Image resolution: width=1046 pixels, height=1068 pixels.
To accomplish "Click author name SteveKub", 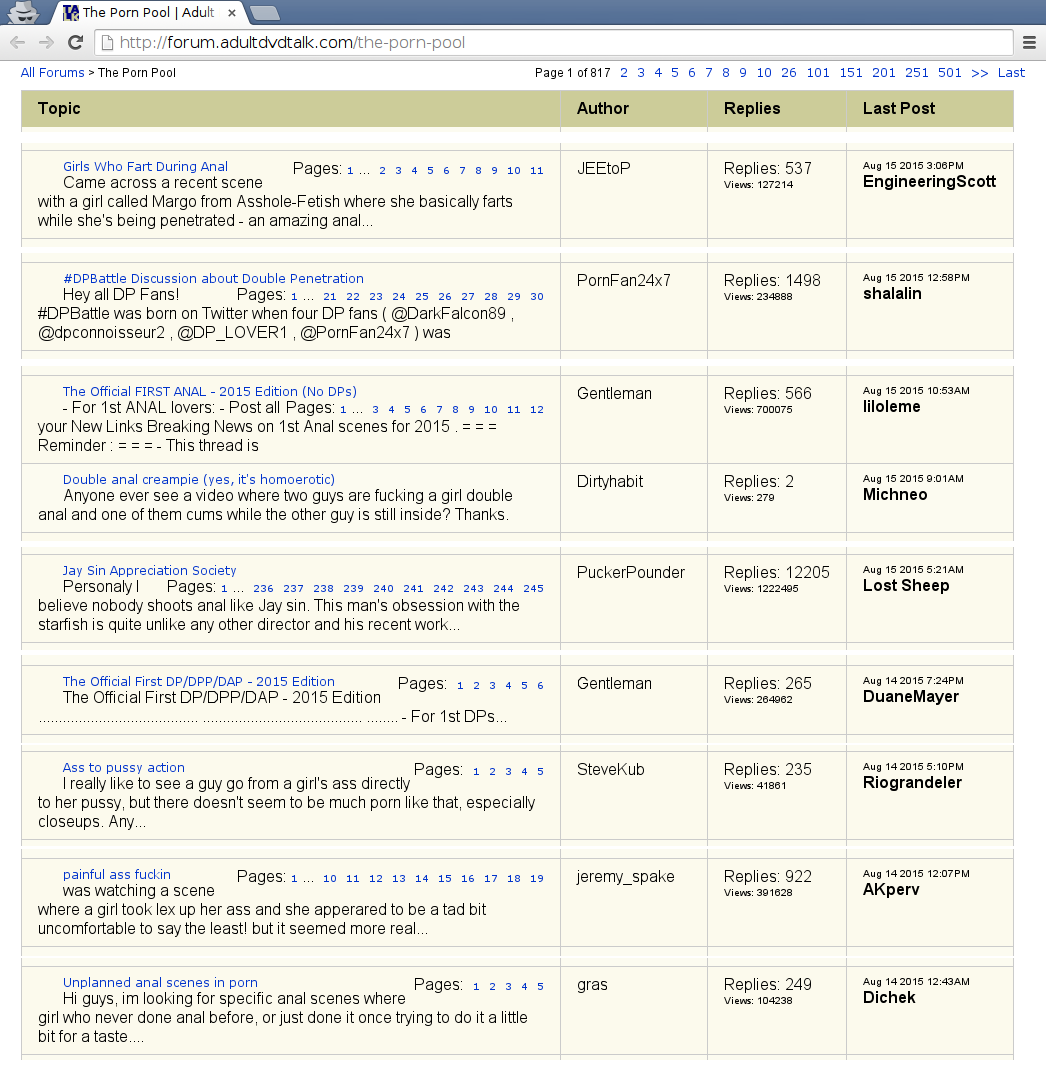I will pos(610,770).
